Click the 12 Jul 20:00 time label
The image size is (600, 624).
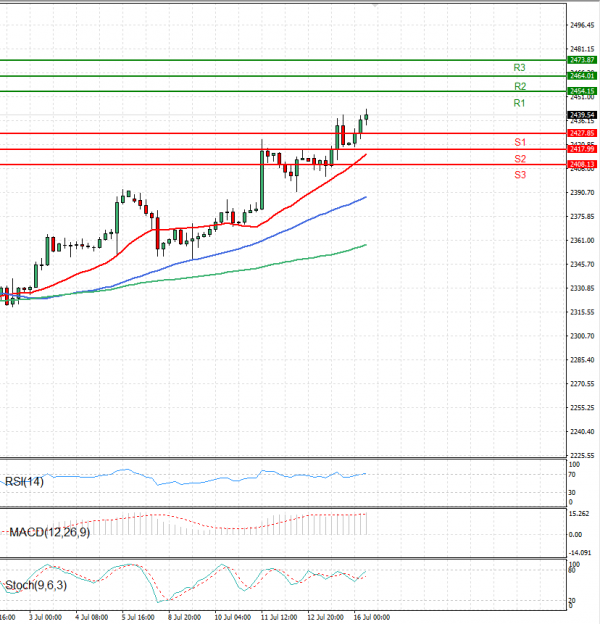pyautogui.click(x=325, y=617)
